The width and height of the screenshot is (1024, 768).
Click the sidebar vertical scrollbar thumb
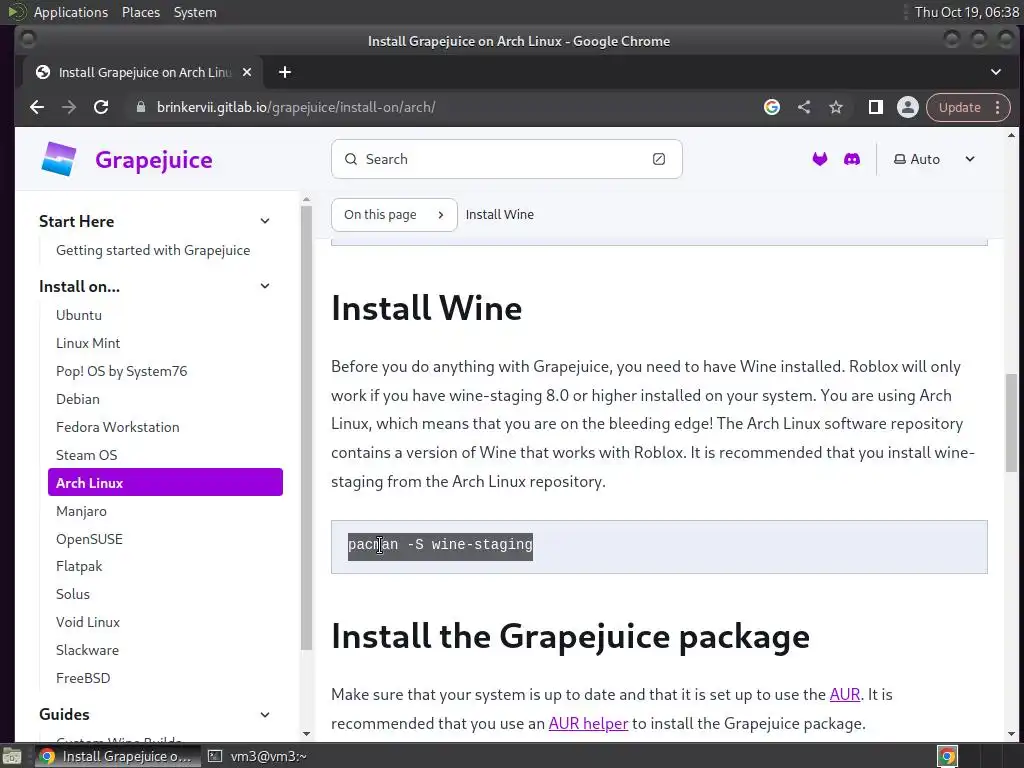(306, 428)
